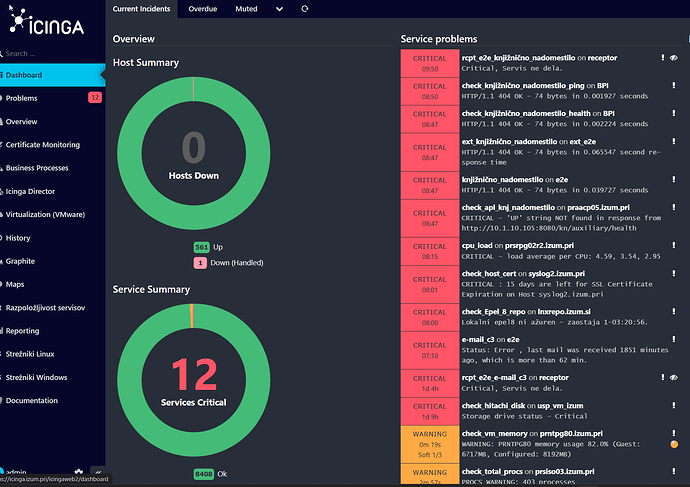Click the pink Down (Handled) hosts badge

click(x=200, y=262)
